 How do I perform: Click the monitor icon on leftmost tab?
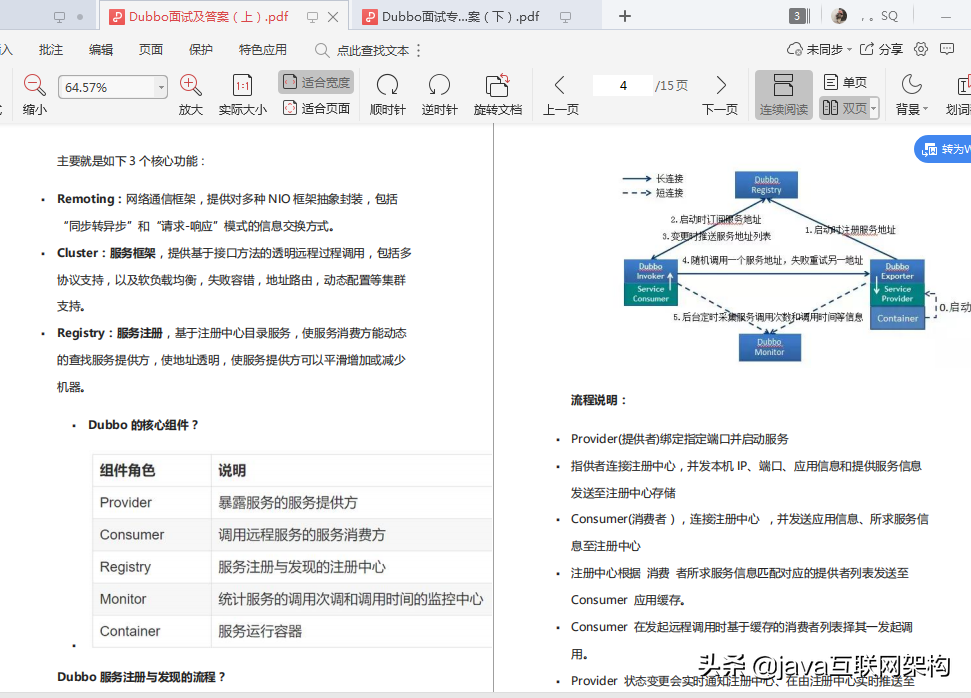click(x=59, y=17)
